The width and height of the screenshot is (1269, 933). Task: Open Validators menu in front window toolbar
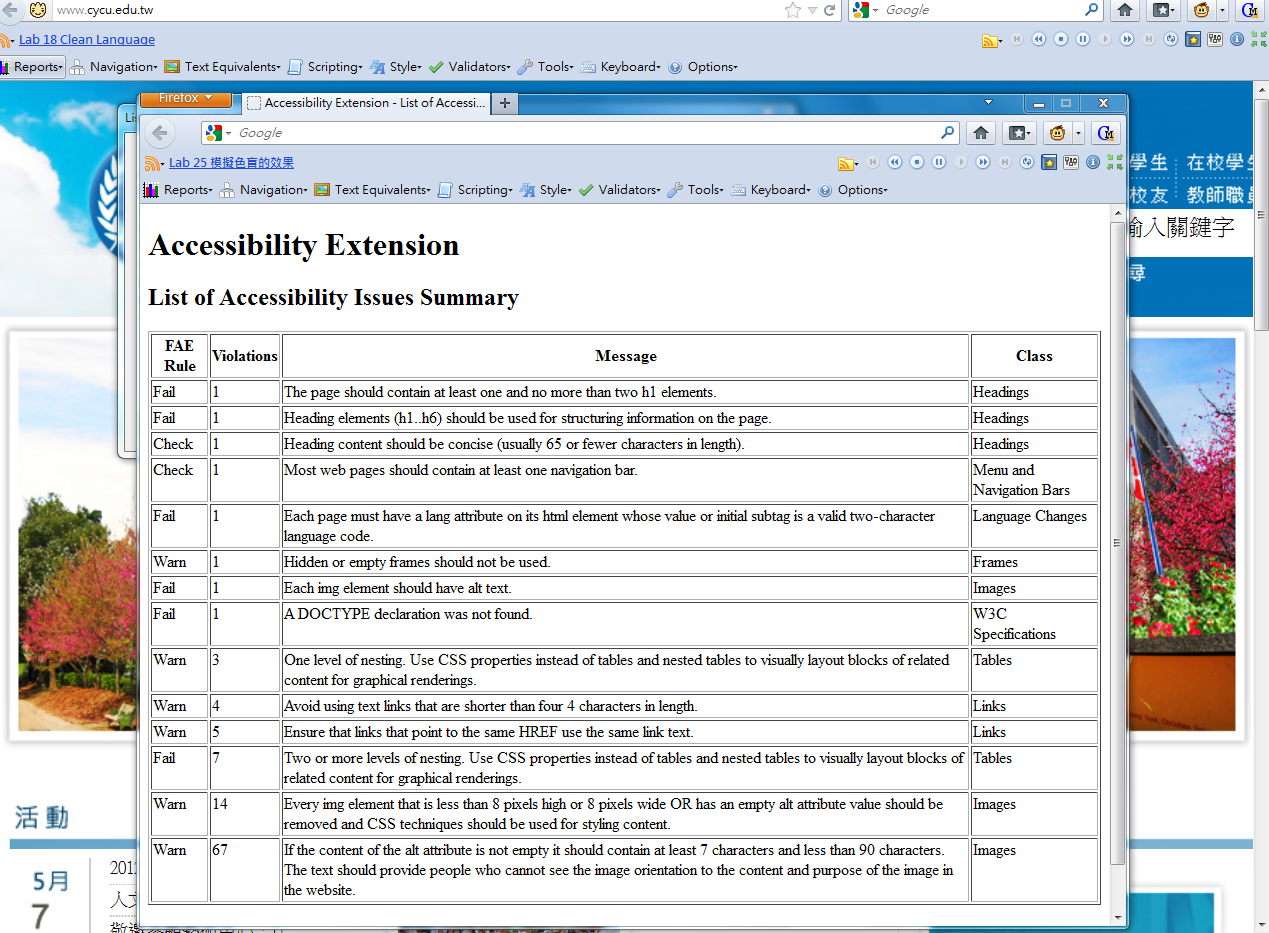620,190
